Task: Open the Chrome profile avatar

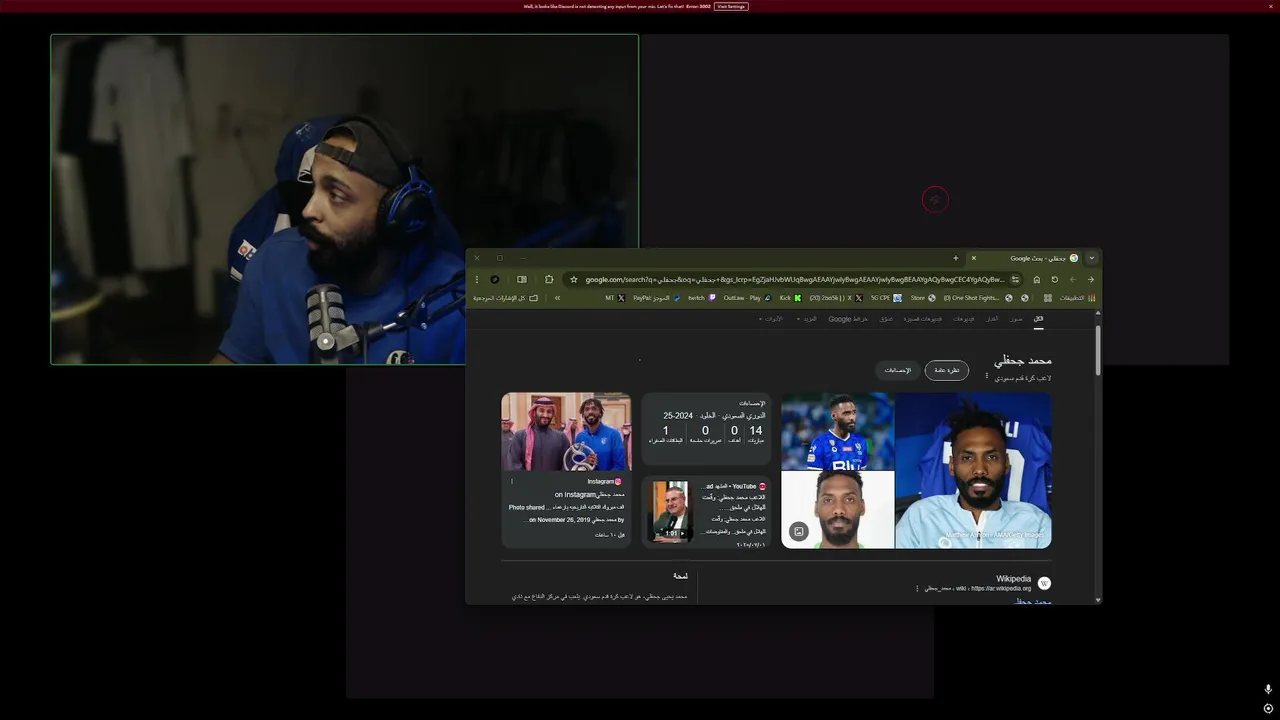Action: click(495, 280)
